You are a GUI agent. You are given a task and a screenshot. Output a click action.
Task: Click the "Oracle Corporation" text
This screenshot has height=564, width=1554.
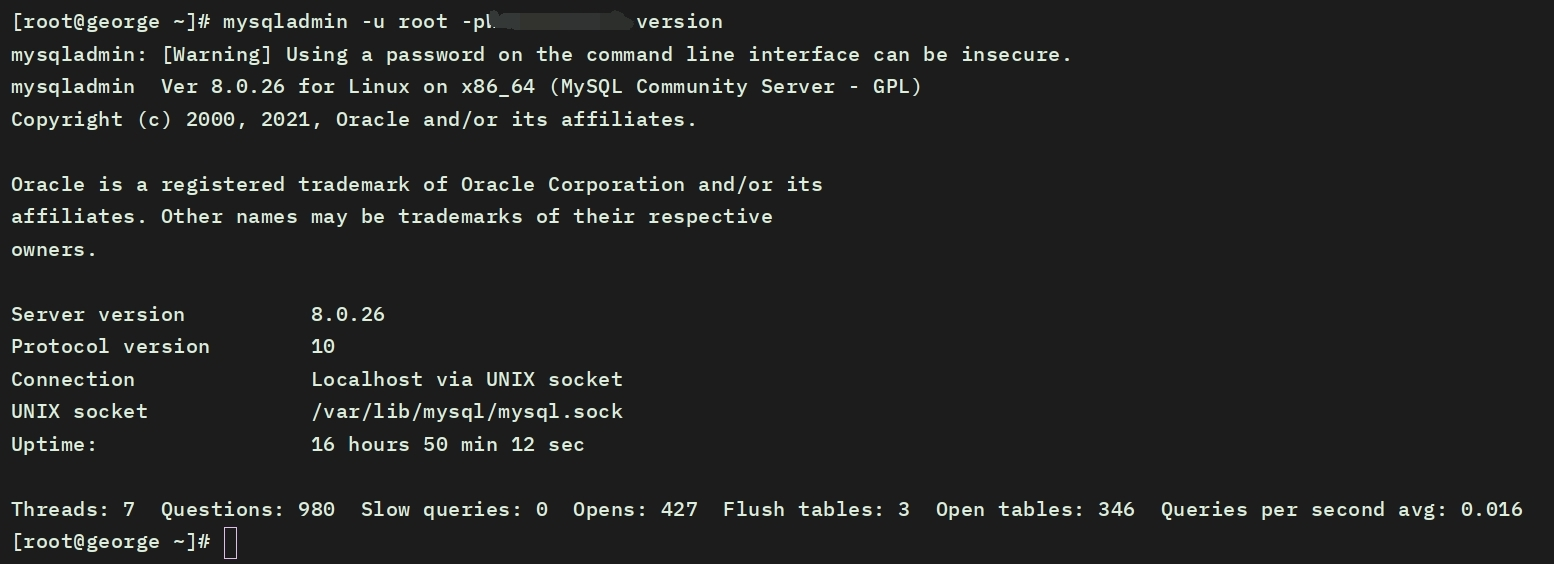[x=572, y=185]
